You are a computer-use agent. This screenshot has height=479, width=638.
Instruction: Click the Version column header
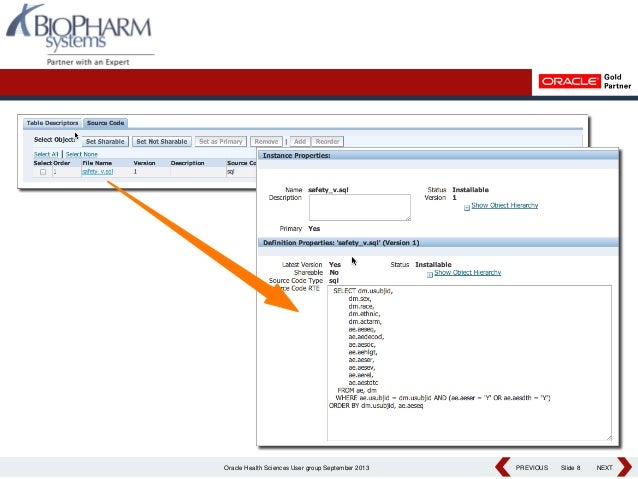(144, 163)
